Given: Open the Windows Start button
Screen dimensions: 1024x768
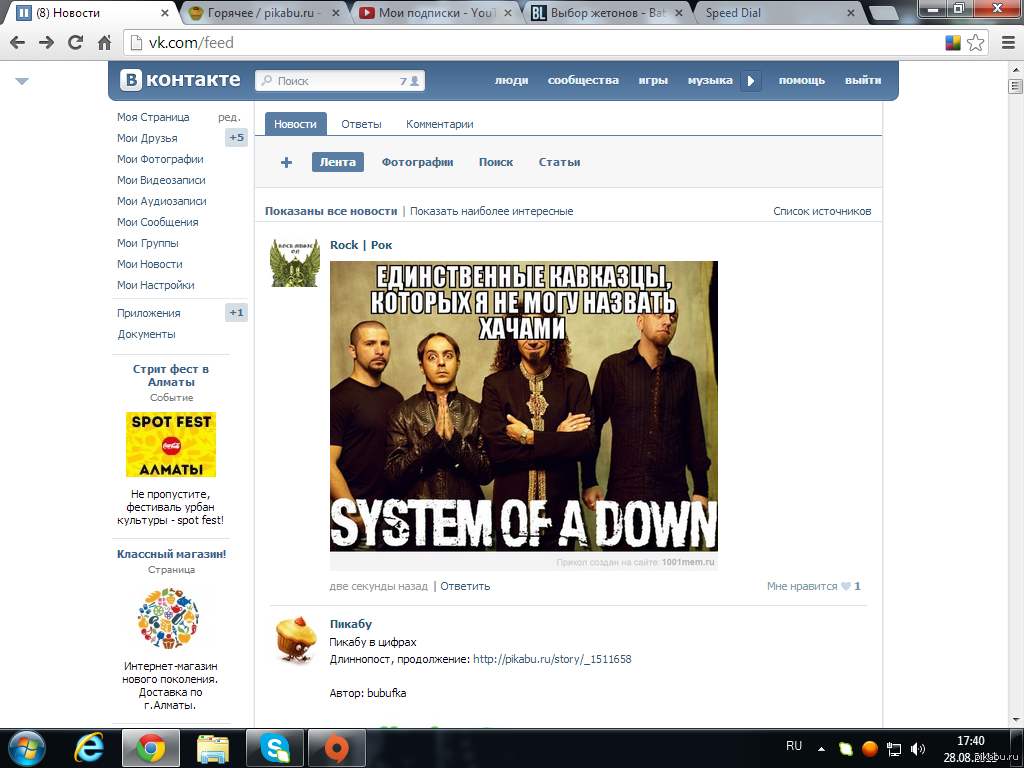Looking at the screenshot, I should coord(26,748).
